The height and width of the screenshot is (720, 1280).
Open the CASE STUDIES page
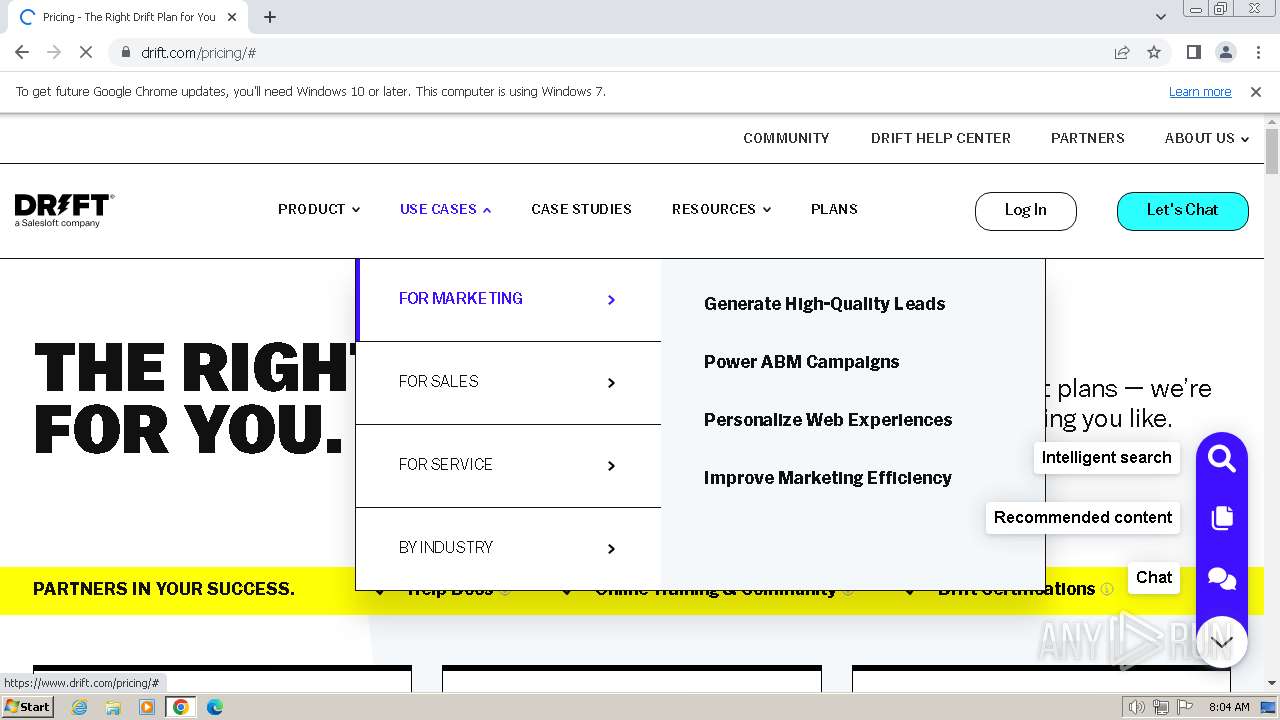581,209
